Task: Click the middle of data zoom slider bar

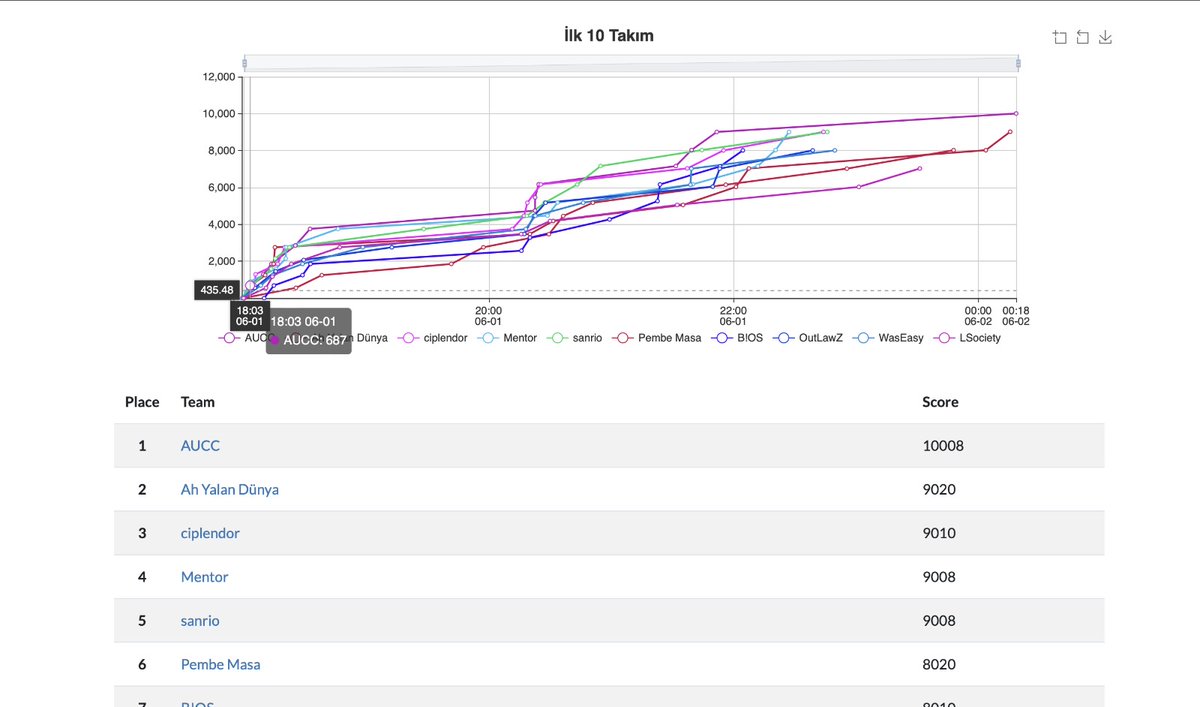Action: pos(631,63)
